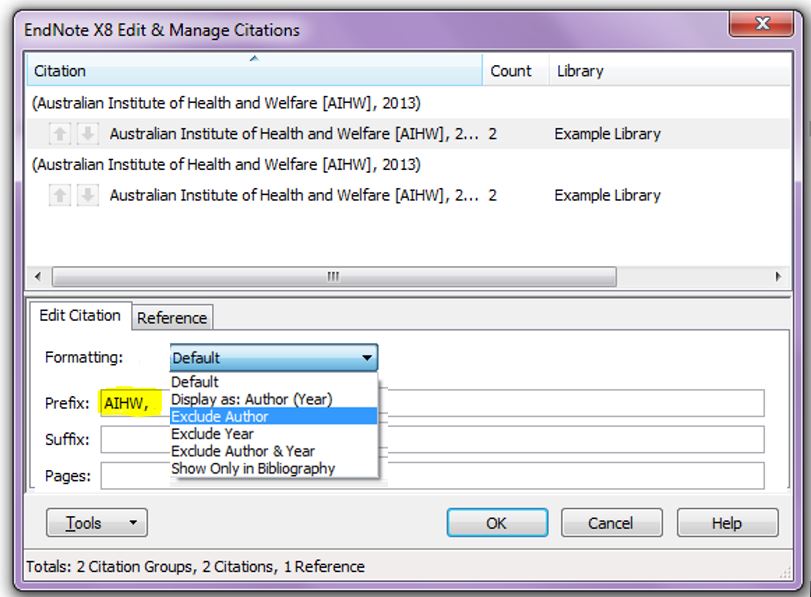Click move-down arrow in second AIHW citation row
This screenshot has width=811, height=597.
(x=88, y=196)
